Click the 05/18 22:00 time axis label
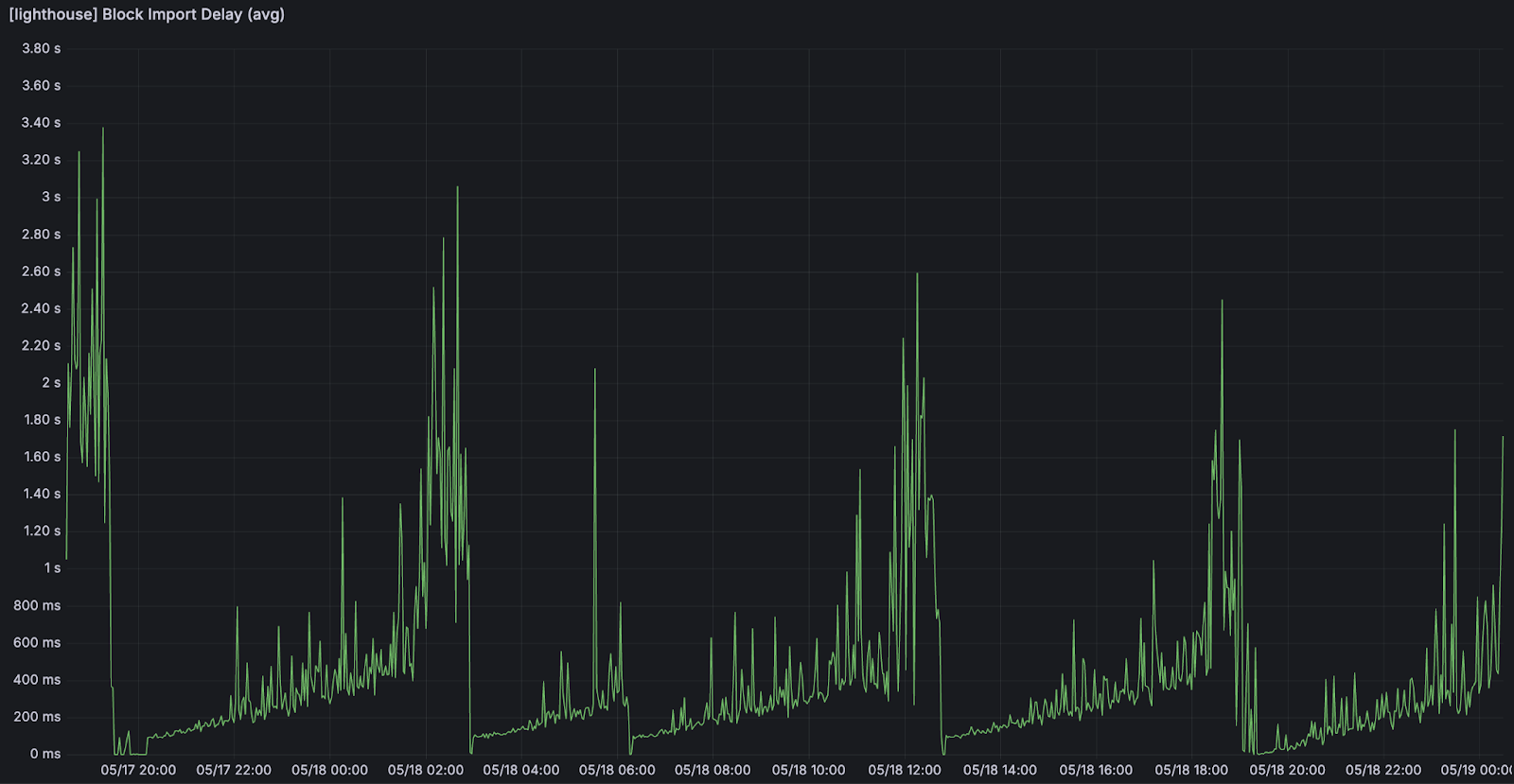This screenshot has width=1514, height=784. coord(1383,770)
